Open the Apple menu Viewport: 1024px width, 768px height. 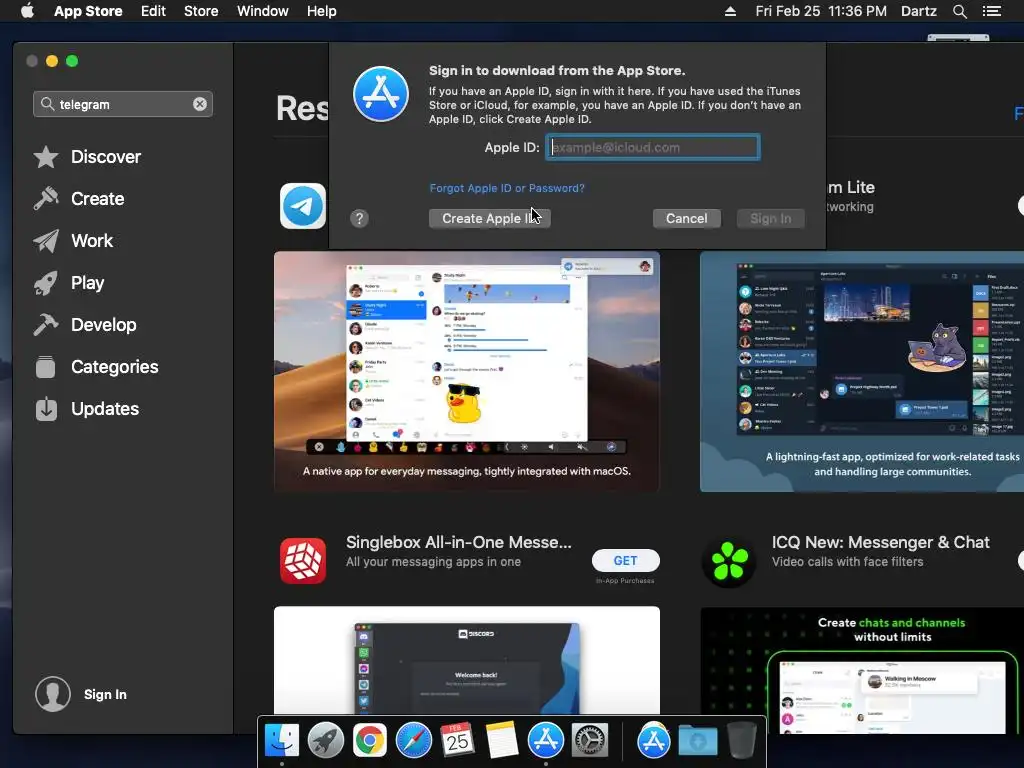point(27,11)
